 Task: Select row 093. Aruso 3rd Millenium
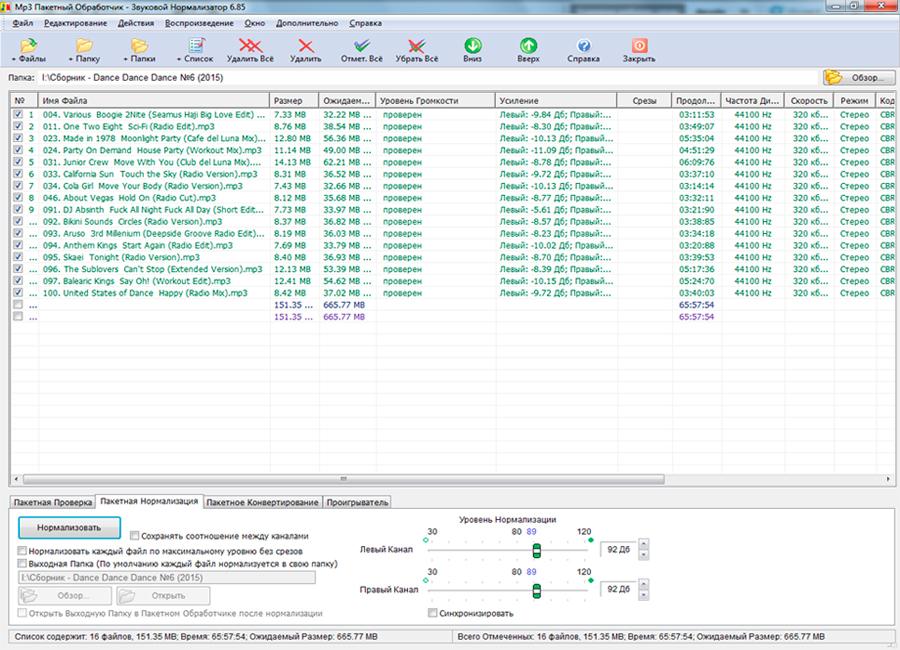pos(453,234)
